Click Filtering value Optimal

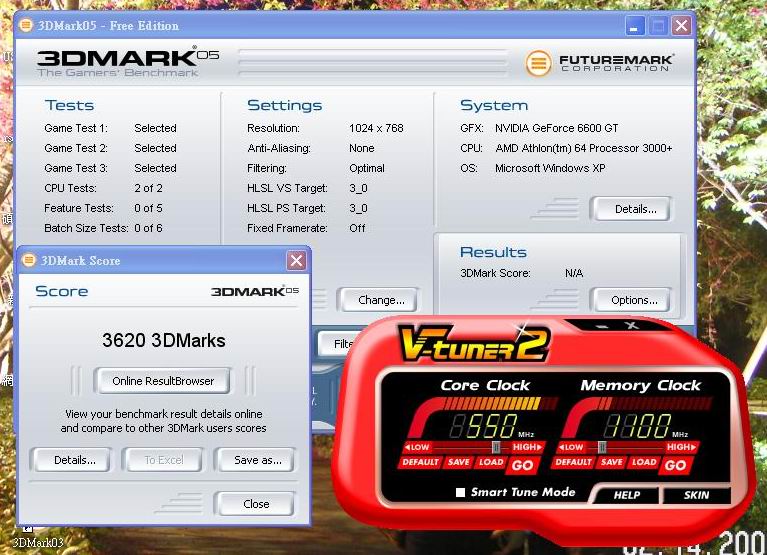pyautogui.click(x=367, y=168)
